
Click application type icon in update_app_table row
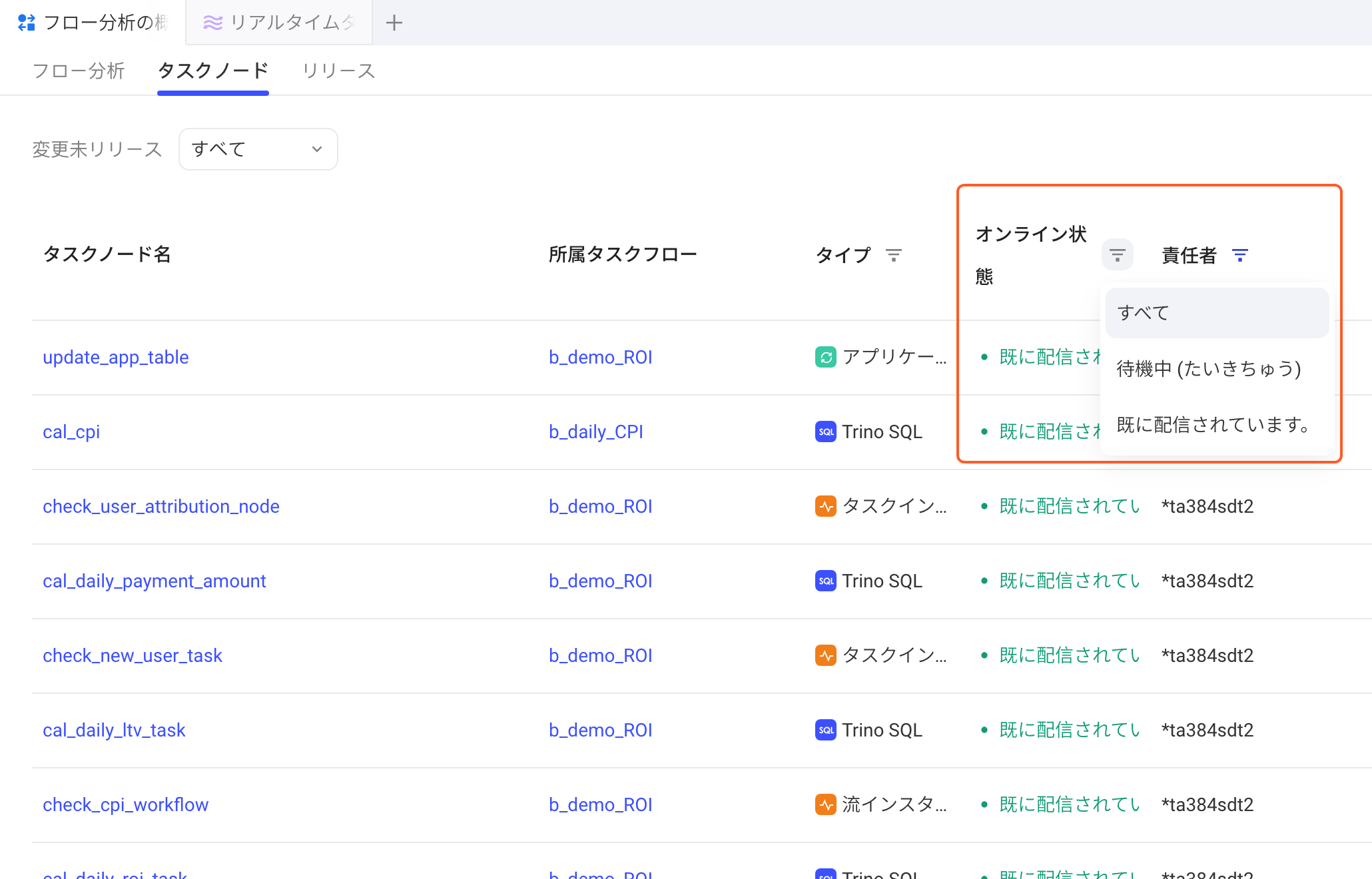[826, 357]
